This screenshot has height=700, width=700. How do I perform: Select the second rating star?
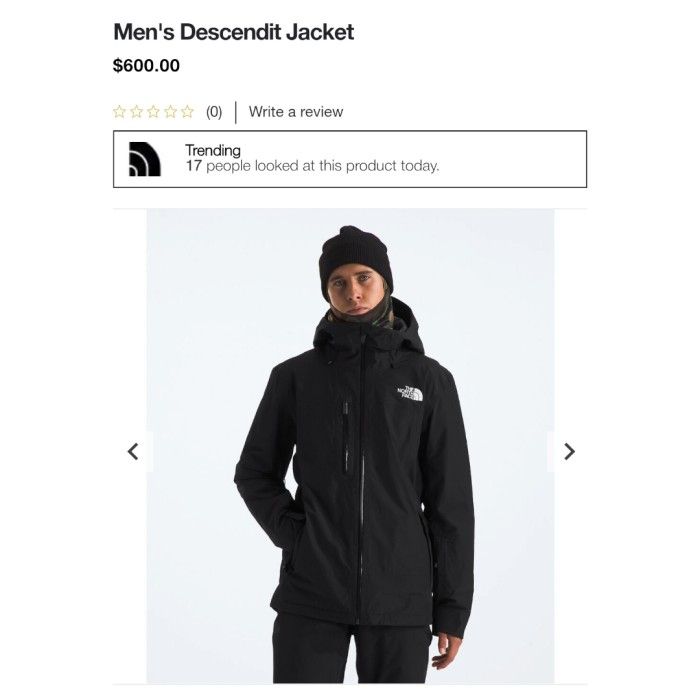click(136, 112)
